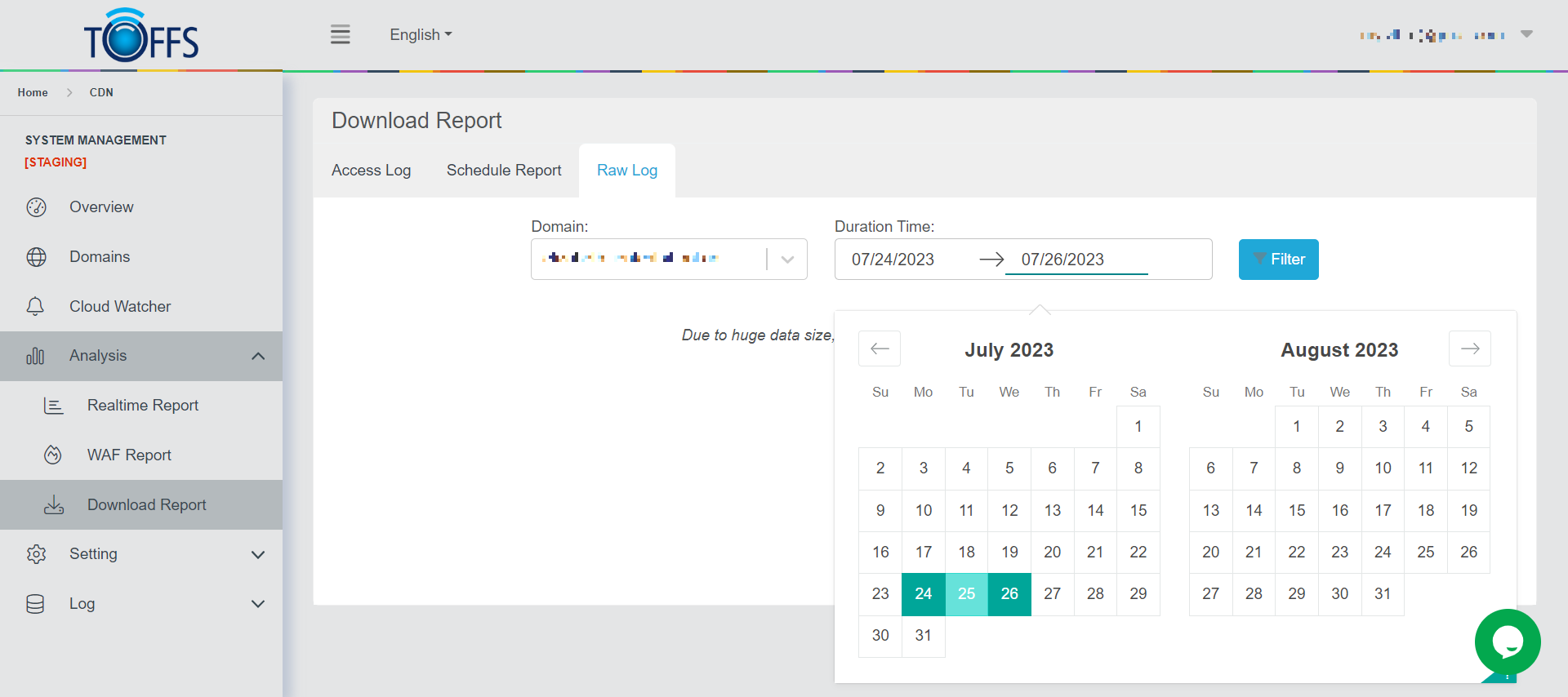Click the Domains globe icon
Screen dimensions: 1568x697
[36, 257]
